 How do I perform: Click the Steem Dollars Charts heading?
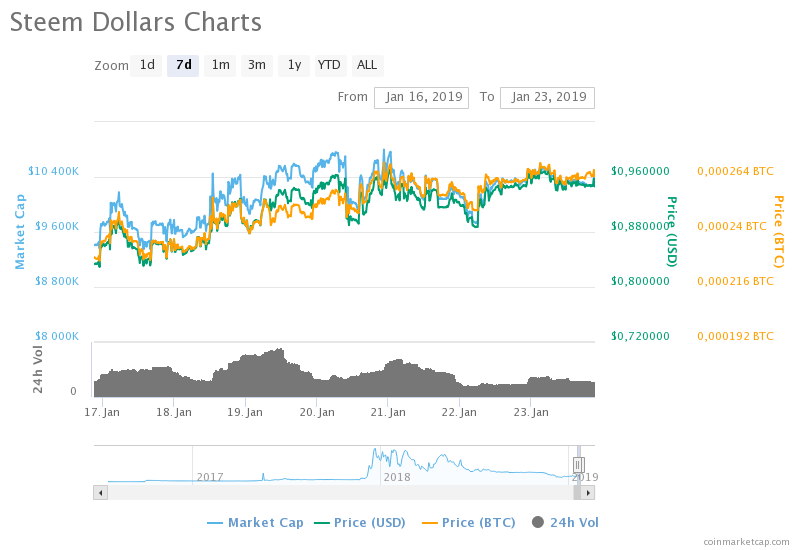coord(136,22)
